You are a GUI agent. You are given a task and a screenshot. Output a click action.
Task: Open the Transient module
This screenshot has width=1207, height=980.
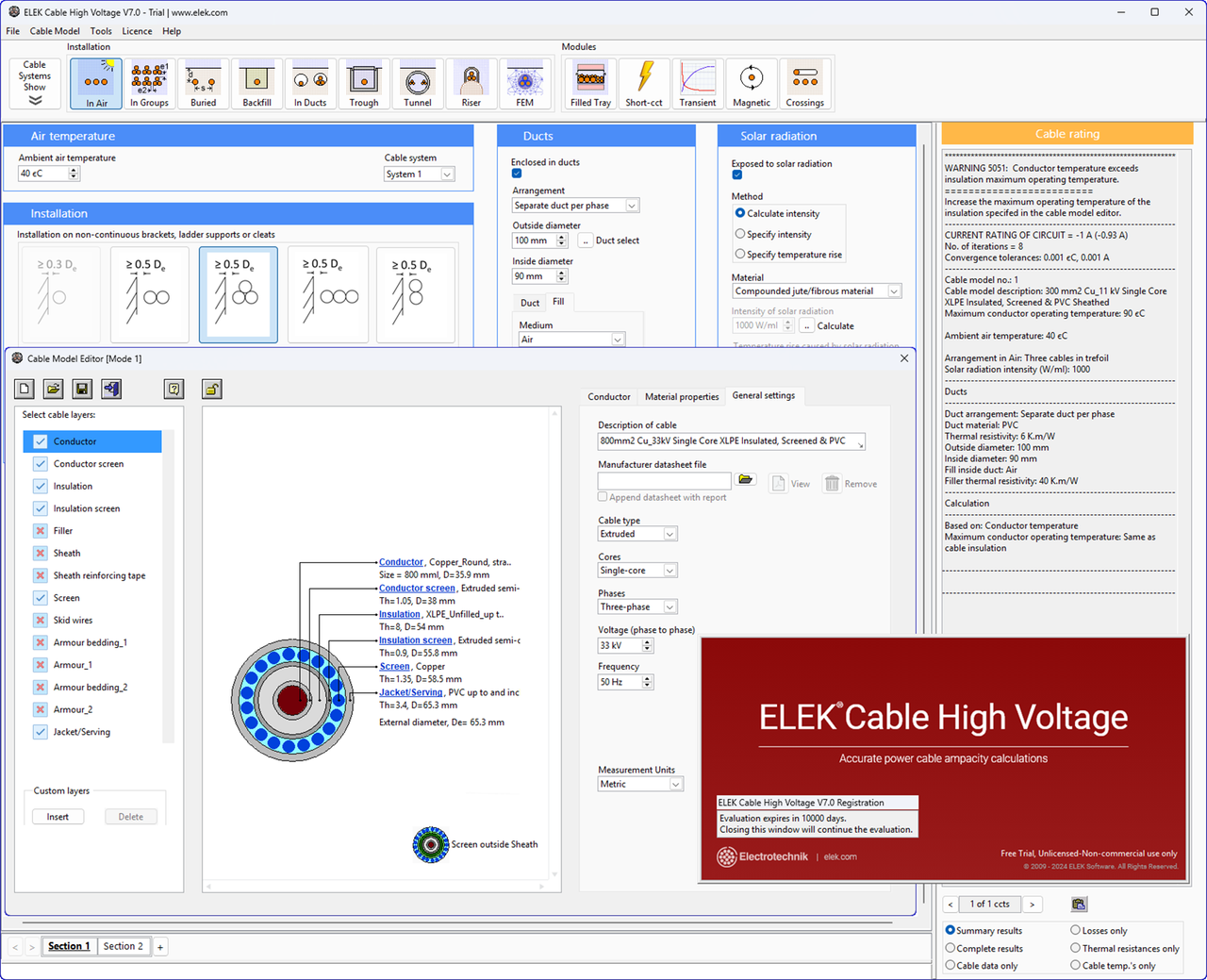click(698, 84)
